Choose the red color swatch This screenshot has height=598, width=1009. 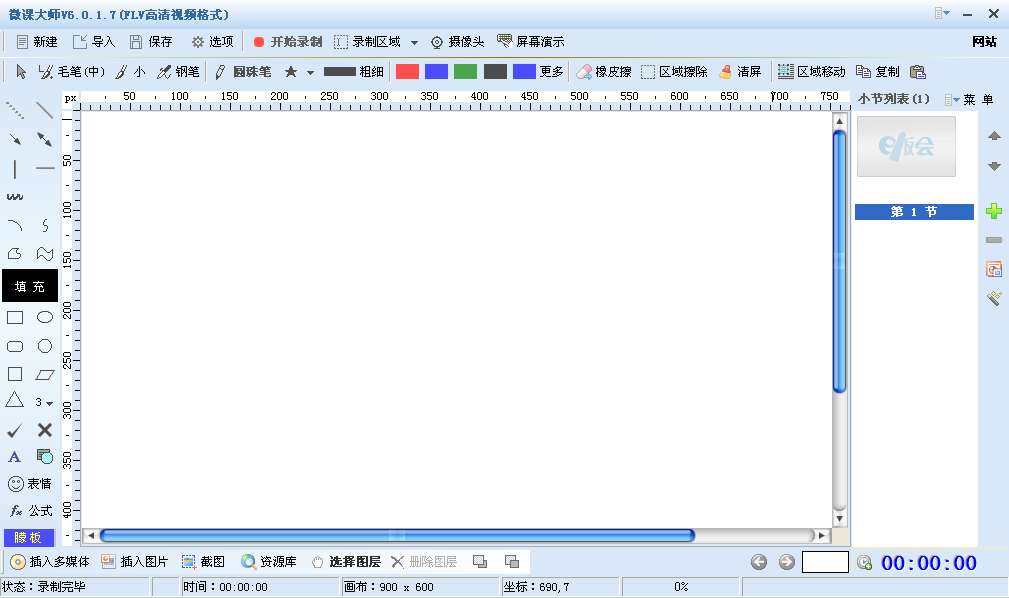click(x=407, y=72)
